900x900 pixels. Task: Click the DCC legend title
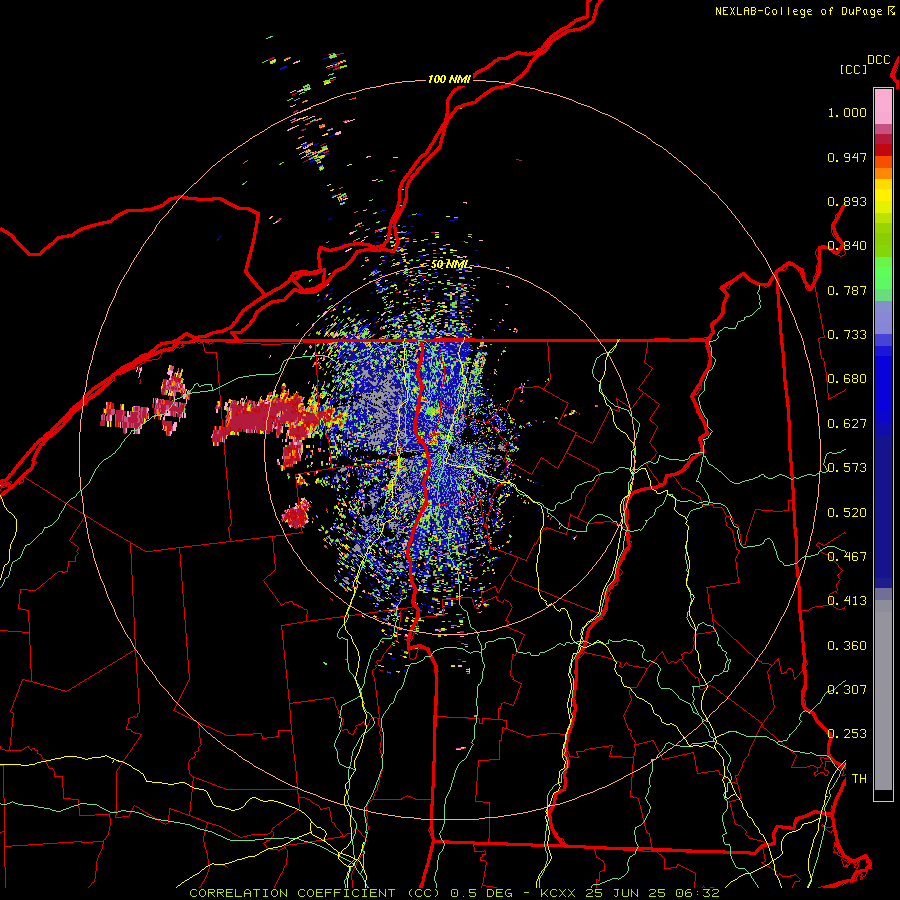pos(878,60)
